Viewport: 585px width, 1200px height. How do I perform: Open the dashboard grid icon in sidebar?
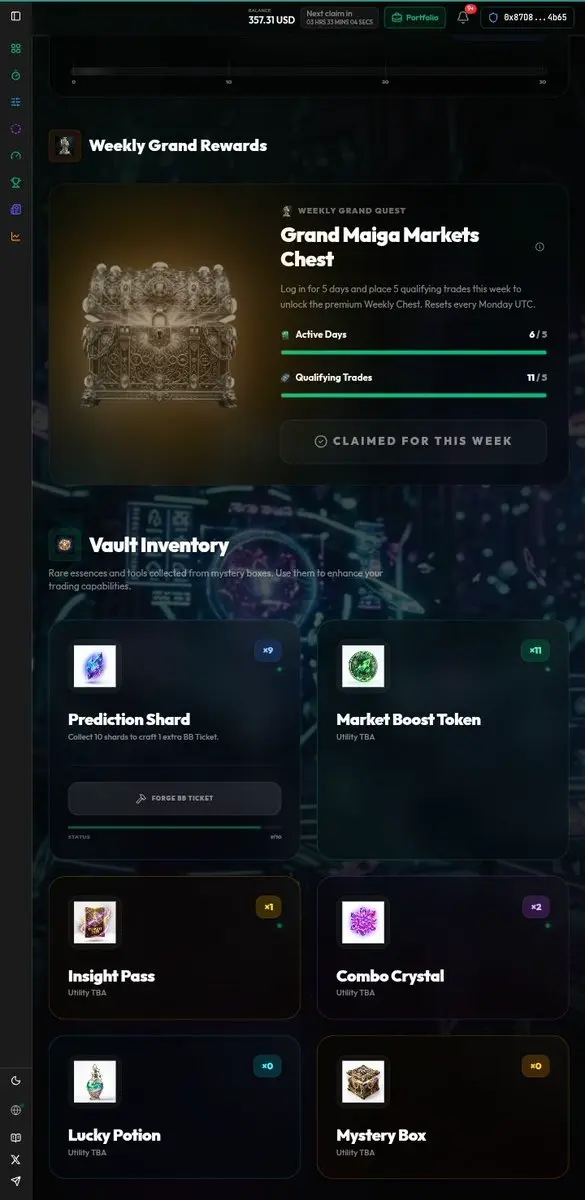(15, 48)
